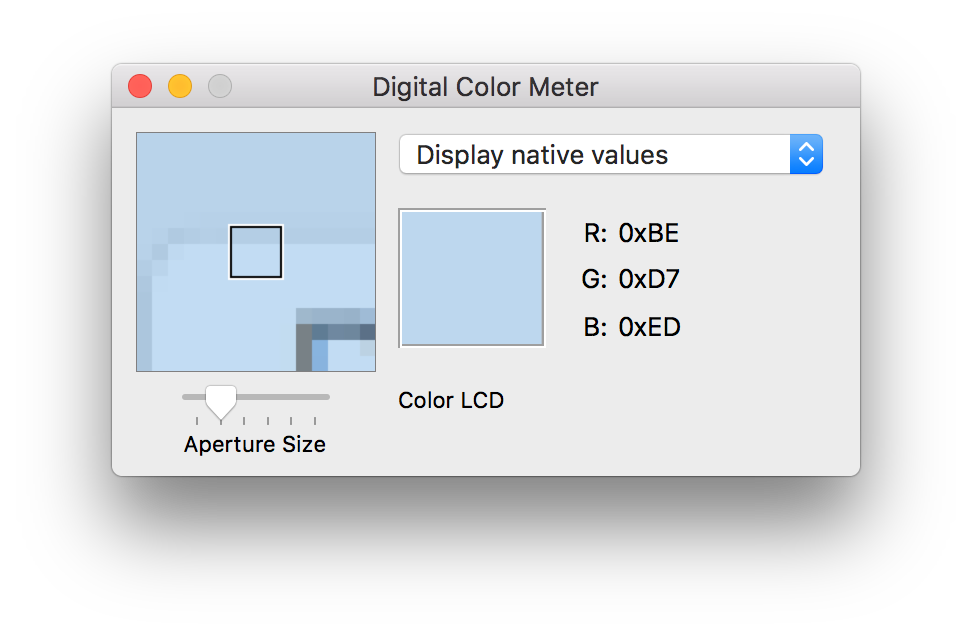
Task: Minimize window with the yellow button
Action: pyautogui.click(x=180, y=86)
